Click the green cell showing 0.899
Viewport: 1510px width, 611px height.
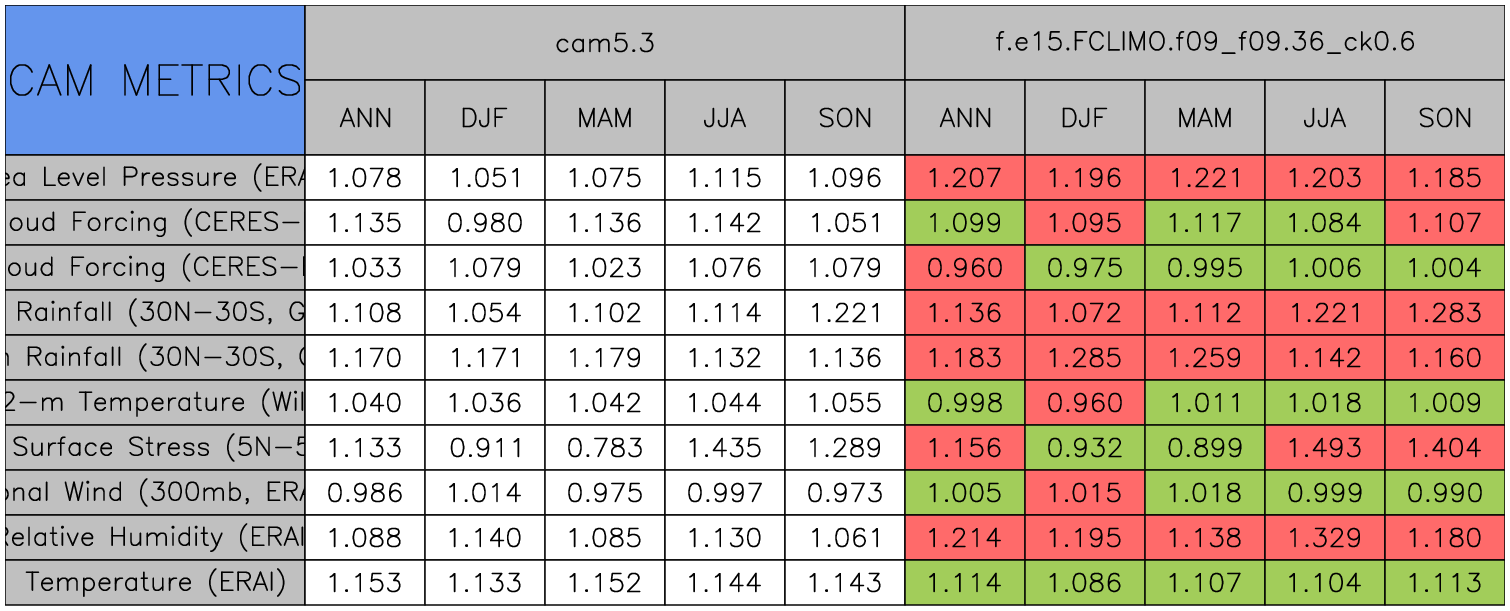pyautogui.click(x=1205, y=447)
